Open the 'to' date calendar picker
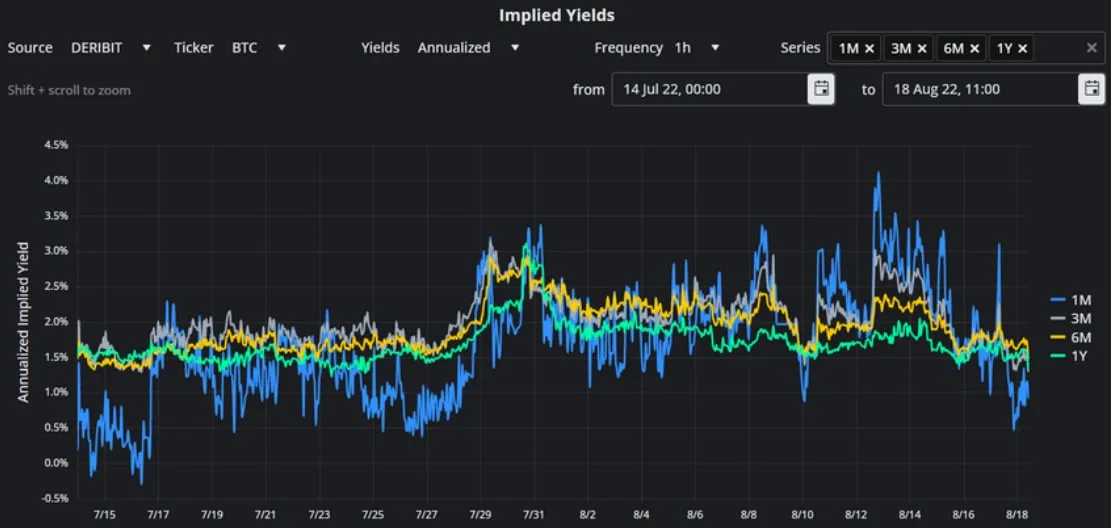This screenshot has width=1111, height=528. 1092,89
